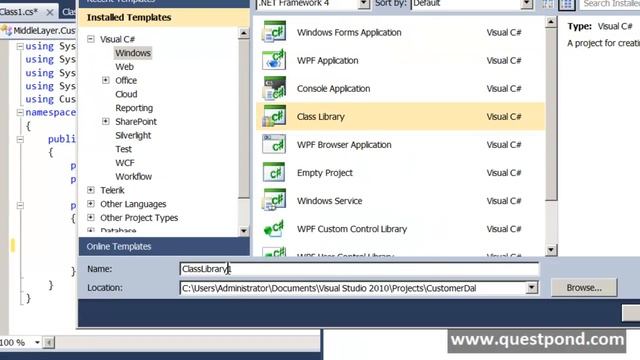The width and height of the screenshot is (640, 360).
Task: Click the WPF Application template icon
Action: 274,60
